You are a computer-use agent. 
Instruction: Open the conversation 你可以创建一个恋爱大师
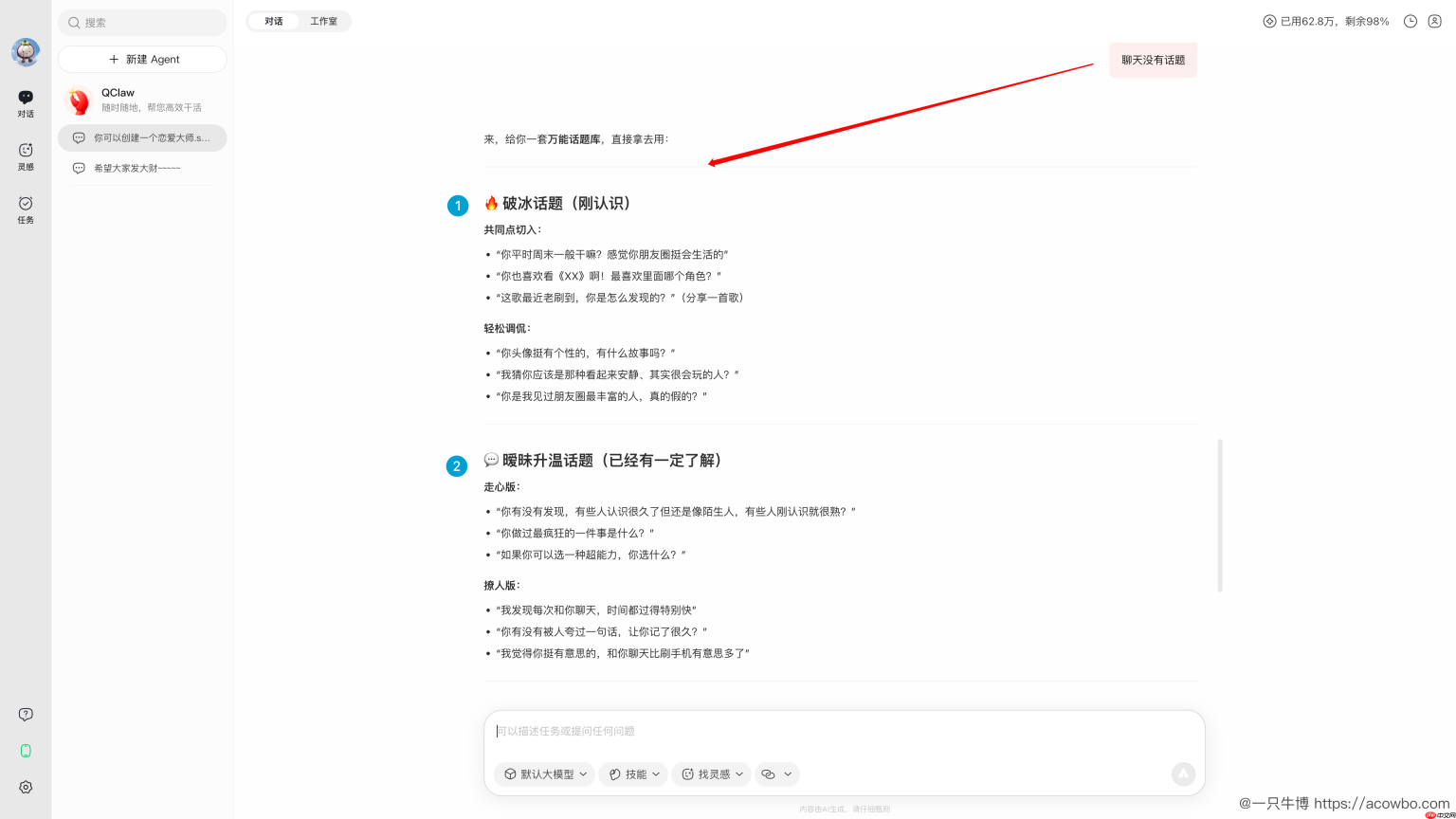[142, 138]
